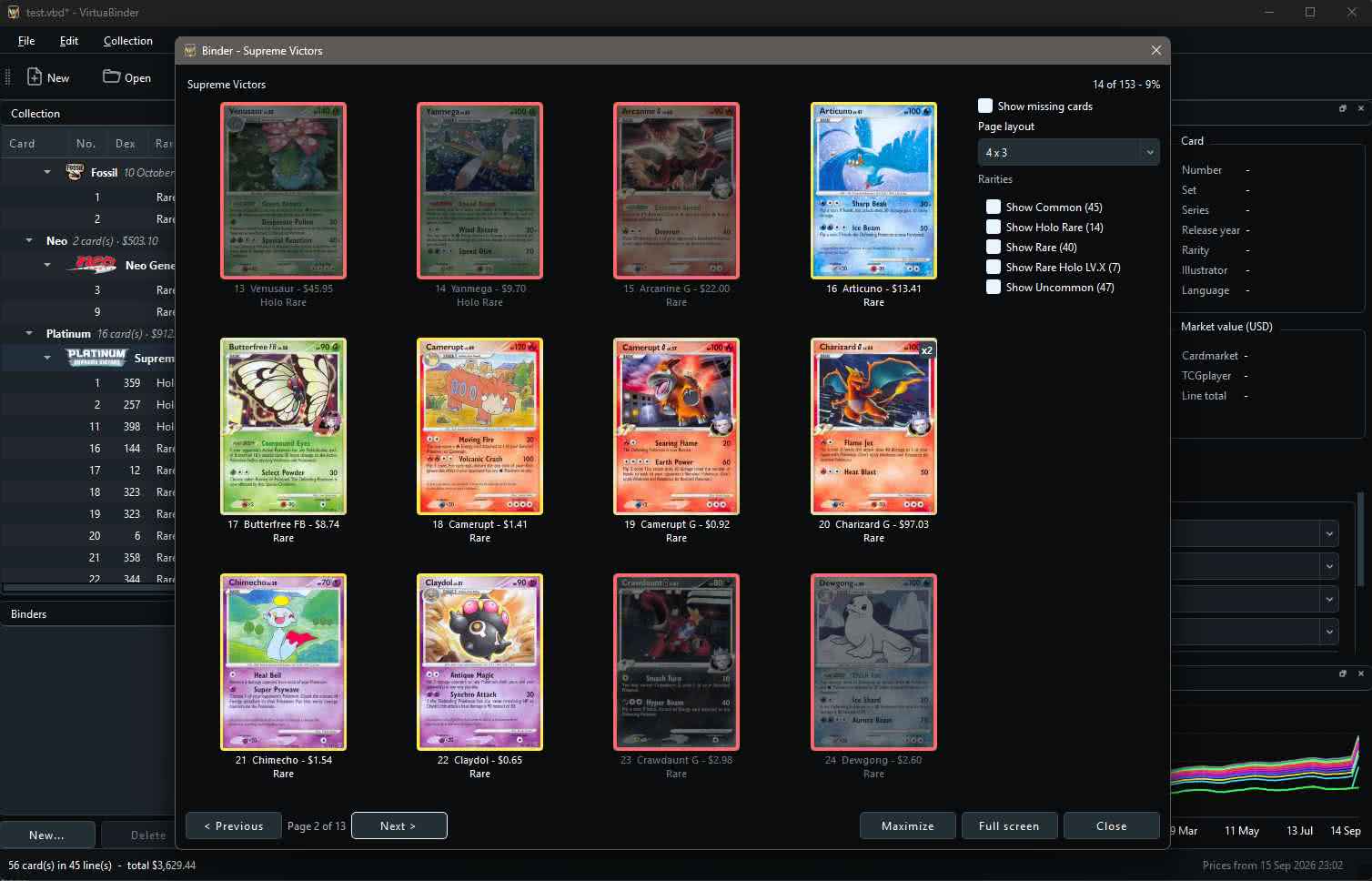The width and height of the screenshot is (1372, 881).
Task: Select the Crawdaunt G card thumbnail
Action: coord(676,662)
